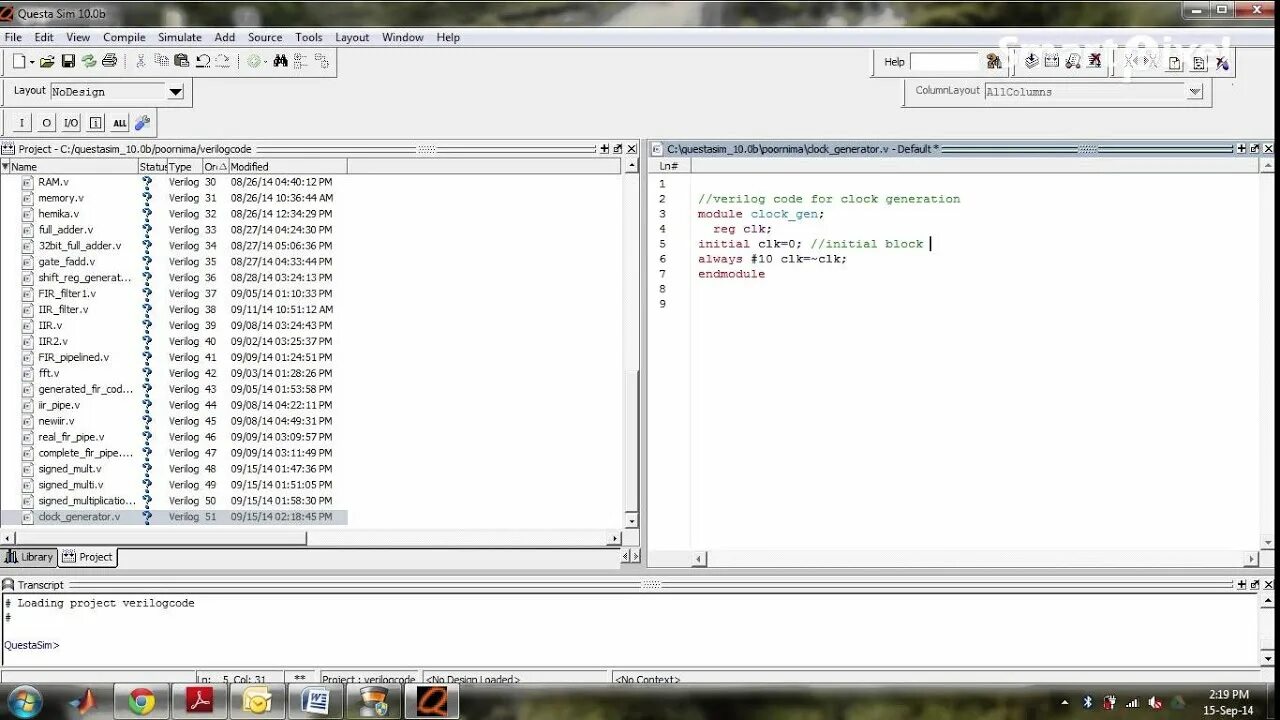
Task: Toggle the 'I' input filter button
Action: tap(22, 123)
